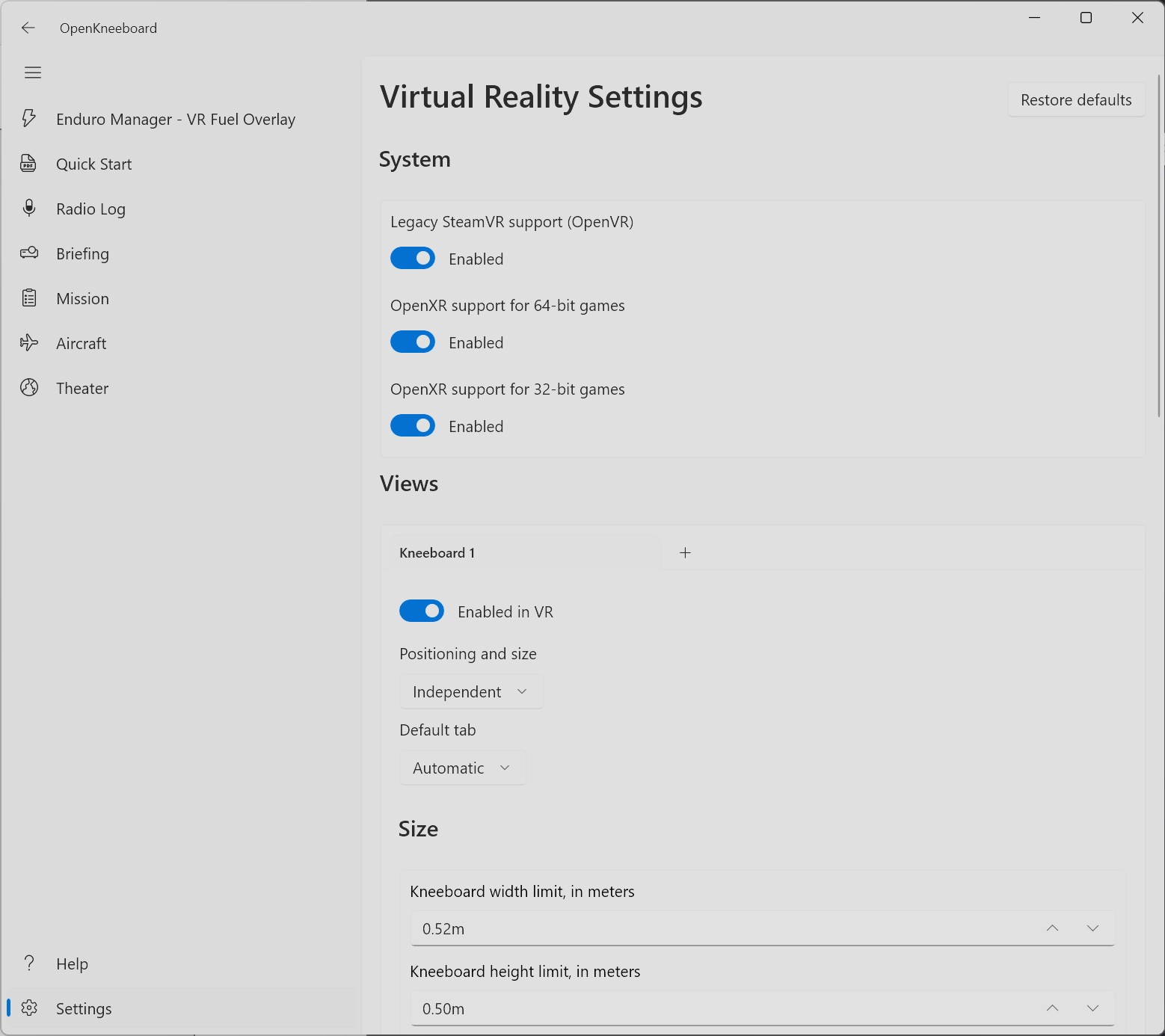Open the Briefing tab
The width and height of the screenshot is (1165, 1036).
(82, 254)
